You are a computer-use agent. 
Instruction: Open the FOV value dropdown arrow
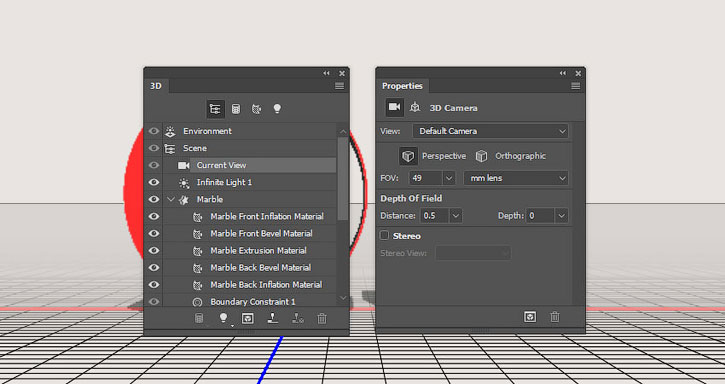(449, 178)
